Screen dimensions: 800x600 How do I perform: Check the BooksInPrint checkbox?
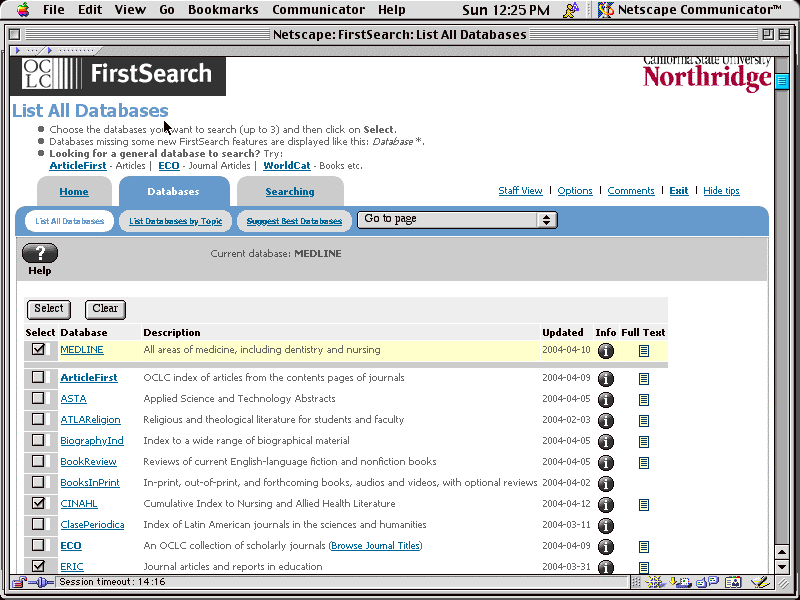coord(38,482)
